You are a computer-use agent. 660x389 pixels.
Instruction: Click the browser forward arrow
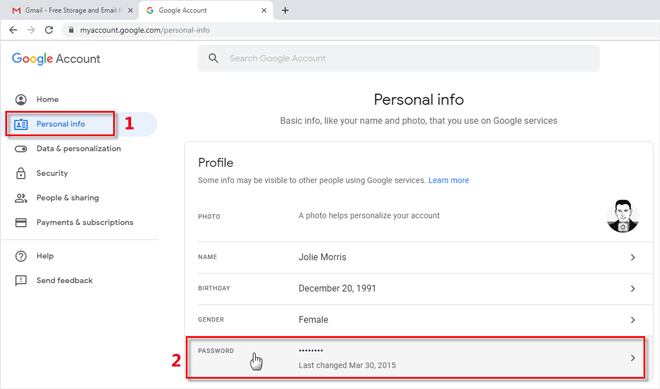click(x=31, y=30)
